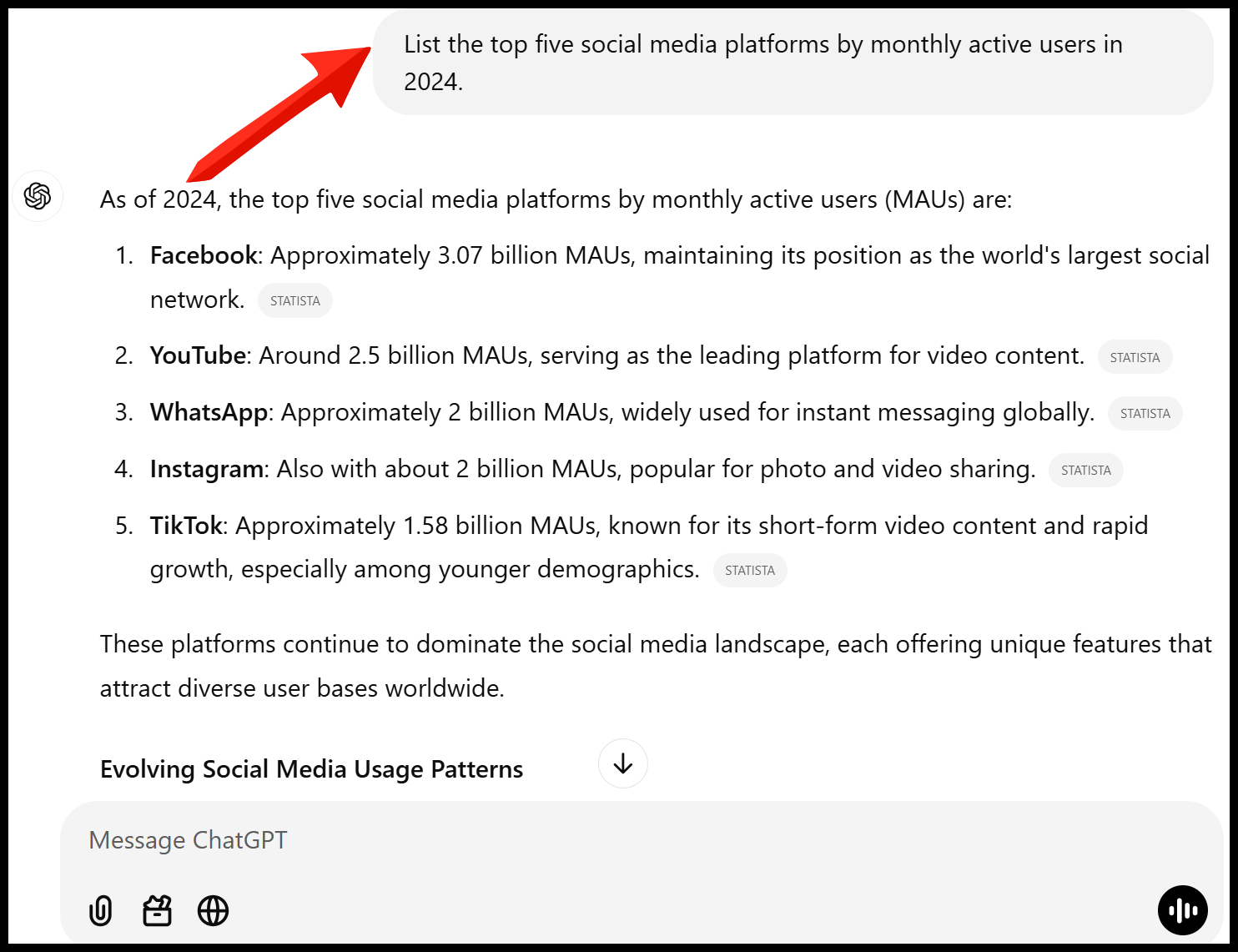Click the paragraph starting "These platforms continue"
The image size is (1238, 952).
pyautogui.click(x=656, y=666)
